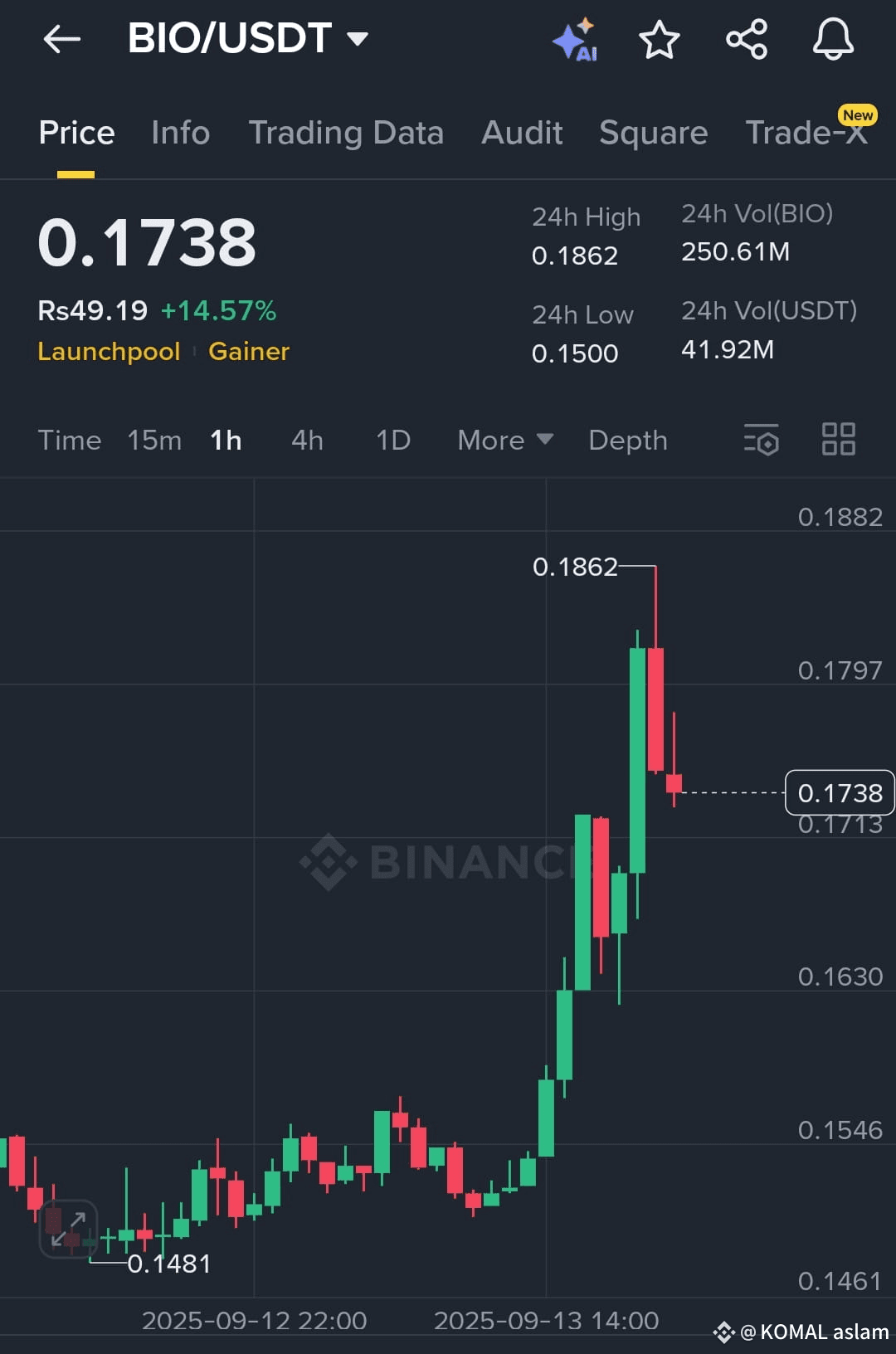Viewport: 896px width, 1354px height.
Task: Open chart indicator settings icon
Action: pos(762,440)
